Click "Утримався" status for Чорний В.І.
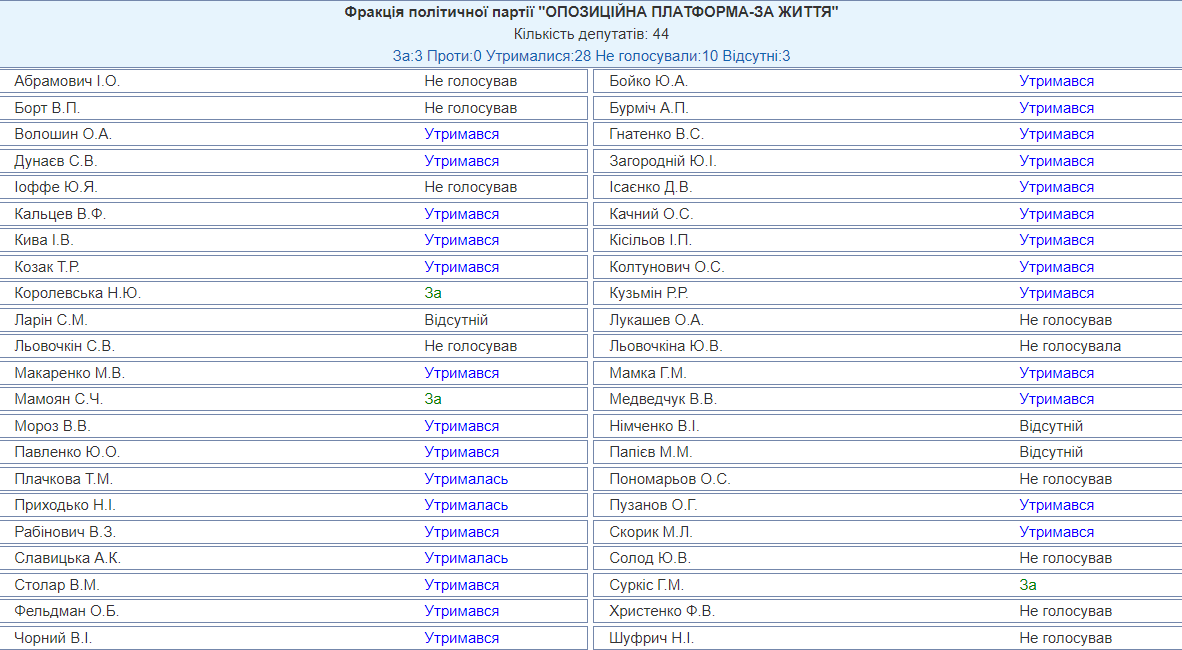 pos(461,638)
